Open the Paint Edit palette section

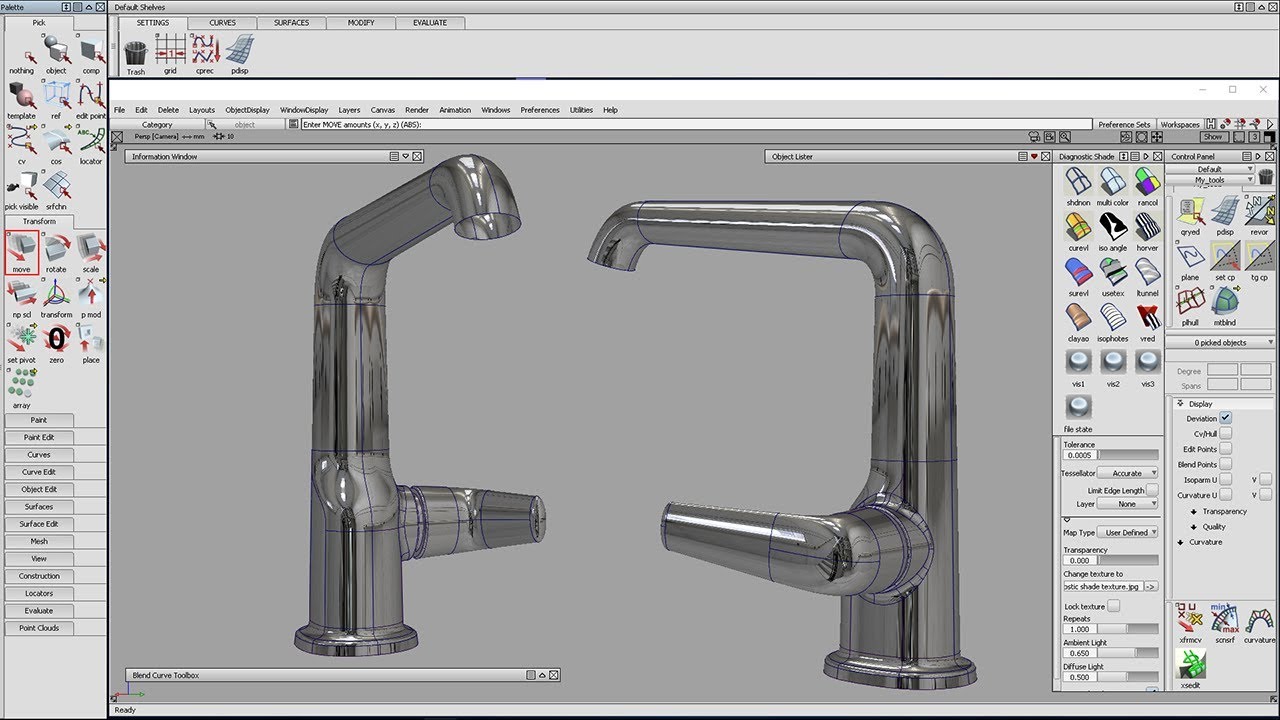tap(39, 437)
